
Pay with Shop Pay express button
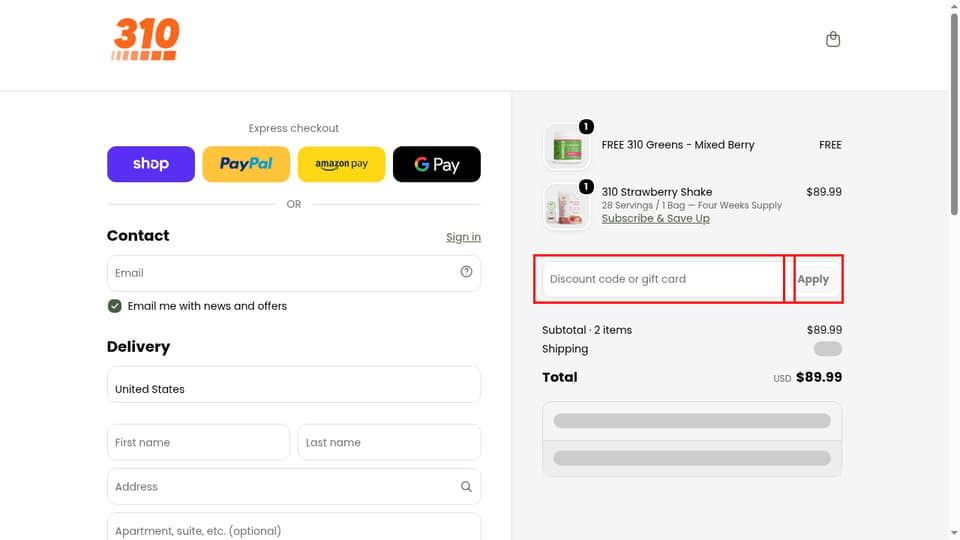(151, 164)
